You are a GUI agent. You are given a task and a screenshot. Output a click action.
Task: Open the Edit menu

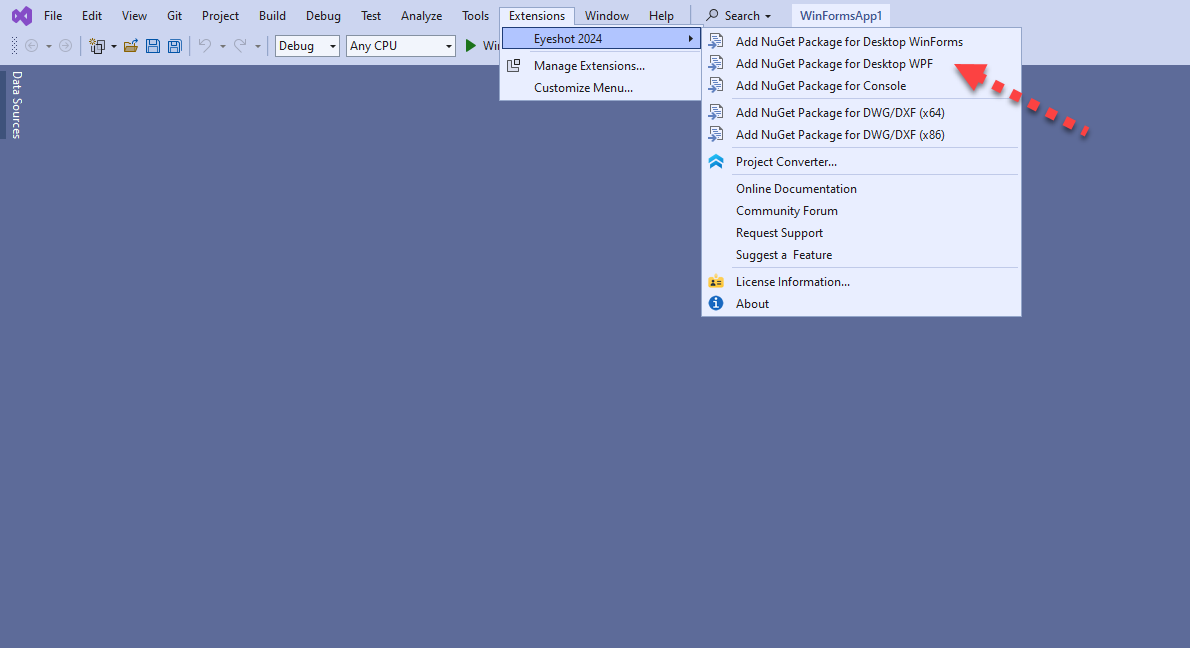coord(92,15)
